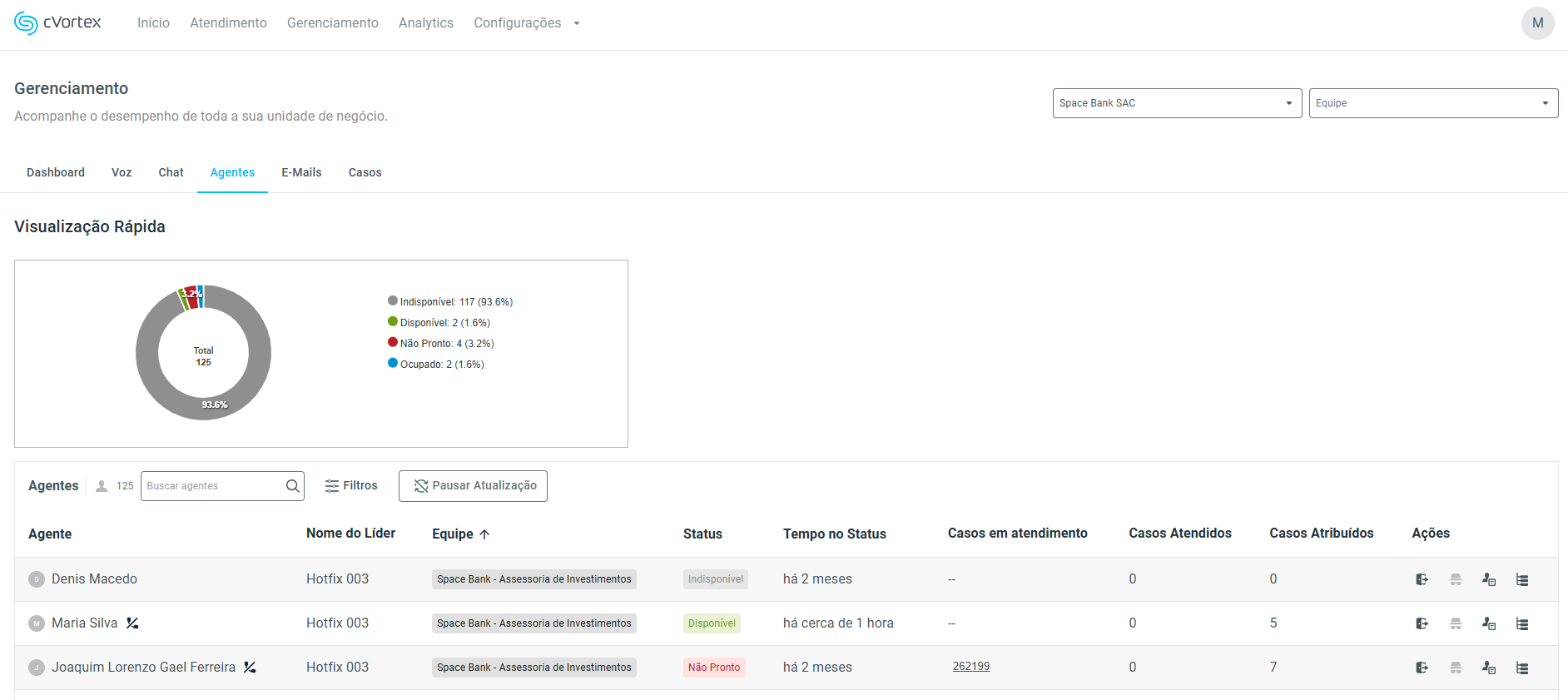Switch to the Dashboard tab
1568x700 pixels.
[x=56, y=172]
